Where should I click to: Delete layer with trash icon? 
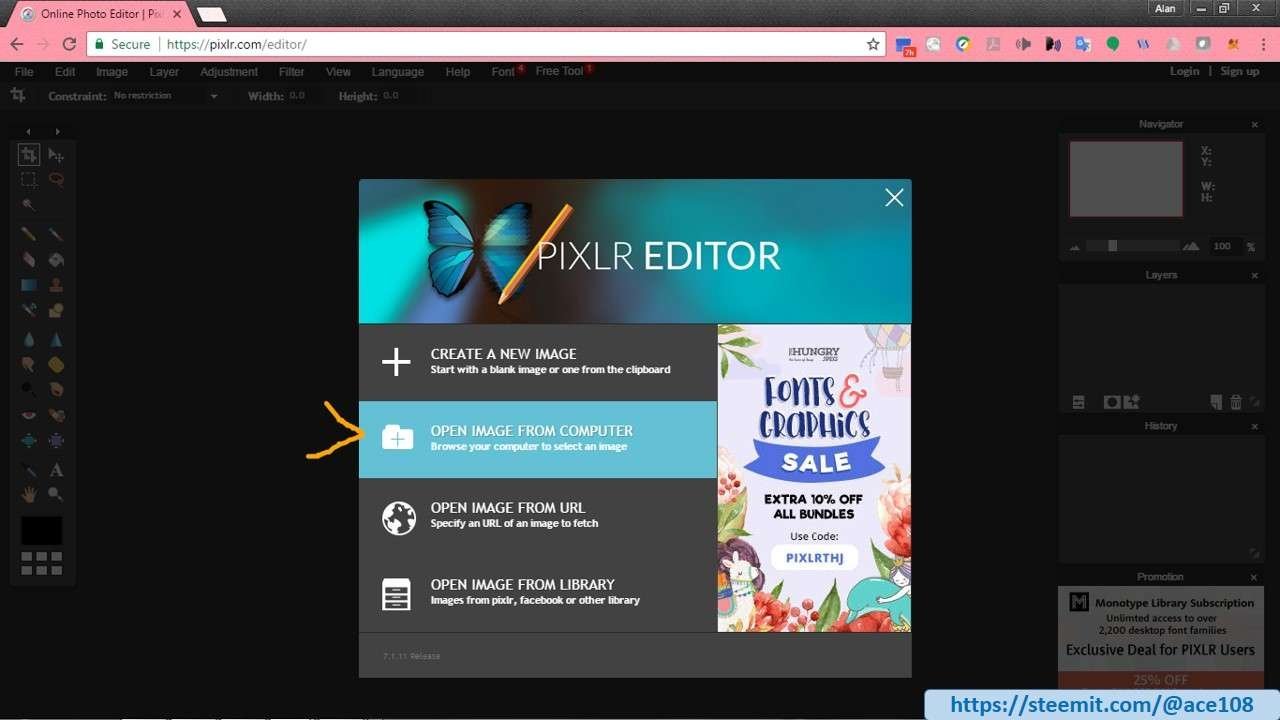(x=1236, y=402)
